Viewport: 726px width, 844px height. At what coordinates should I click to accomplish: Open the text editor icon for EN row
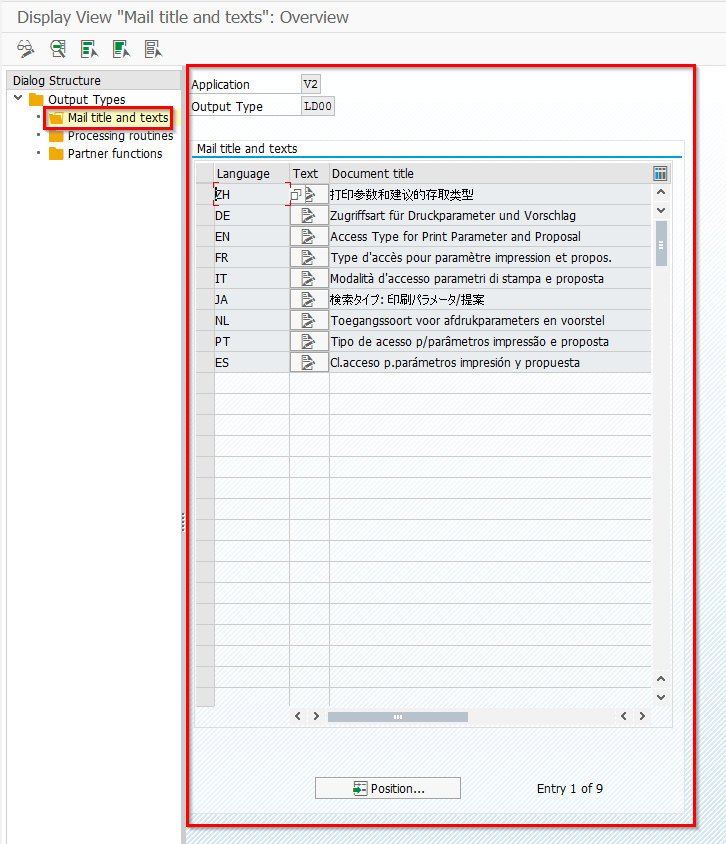tap(309, 236)
